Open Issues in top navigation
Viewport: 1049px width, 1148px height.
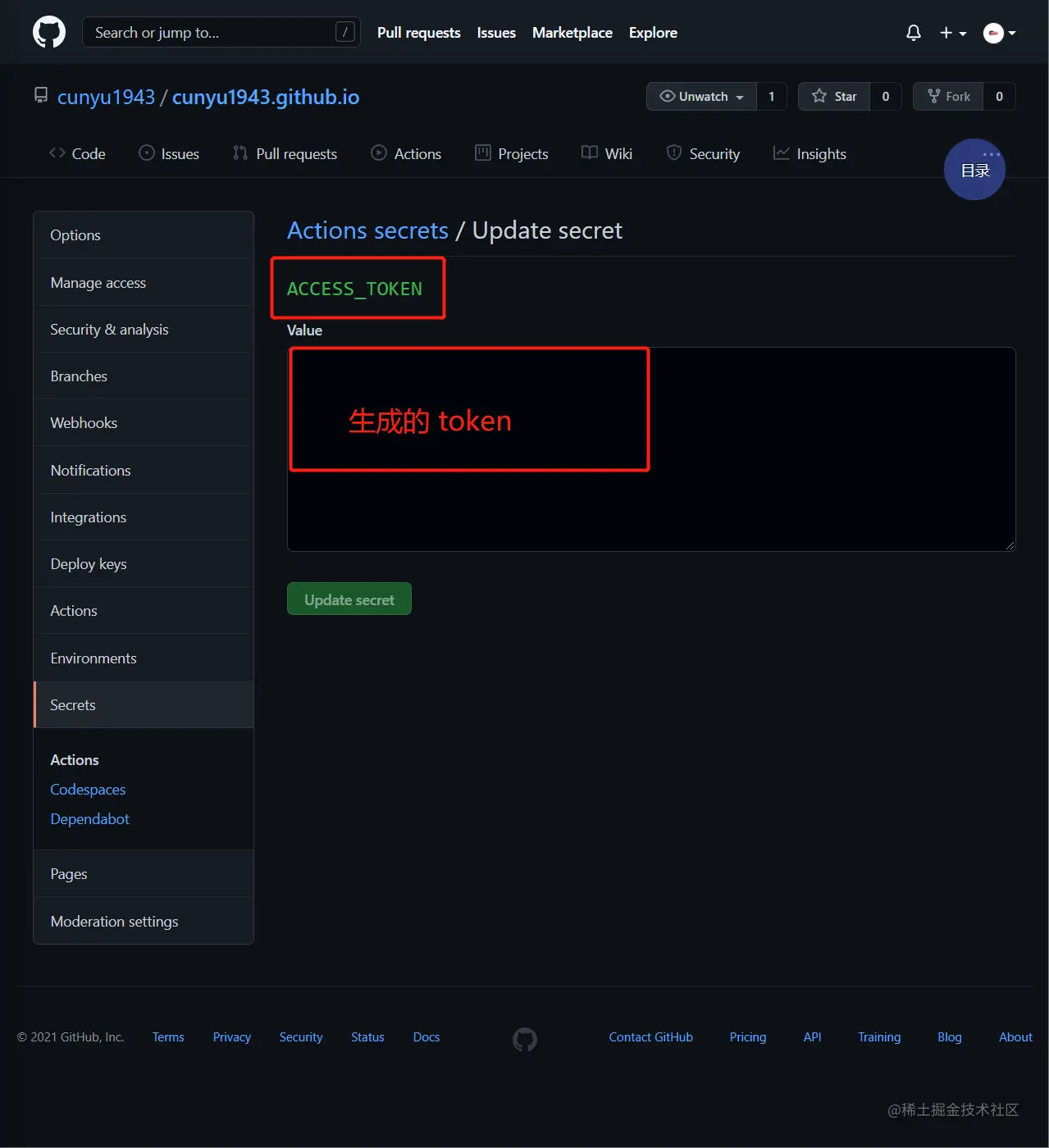pos(496,33)
